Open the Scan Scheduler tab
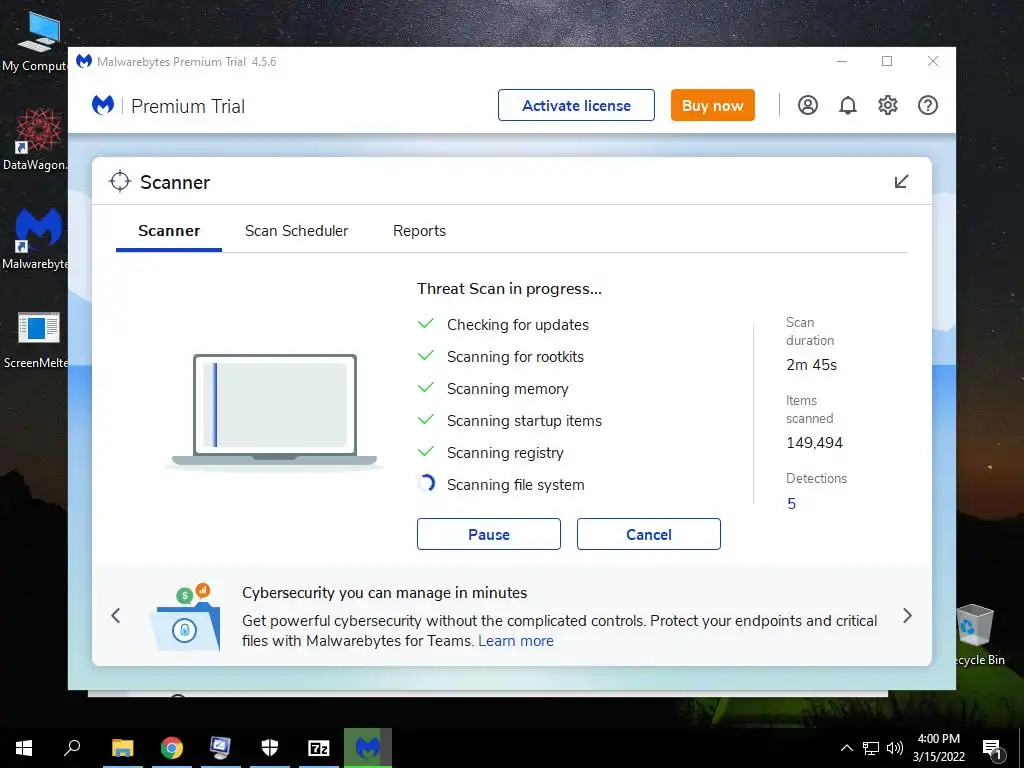The width and height of the screenshot is (1024, 768). coord(296,231)
